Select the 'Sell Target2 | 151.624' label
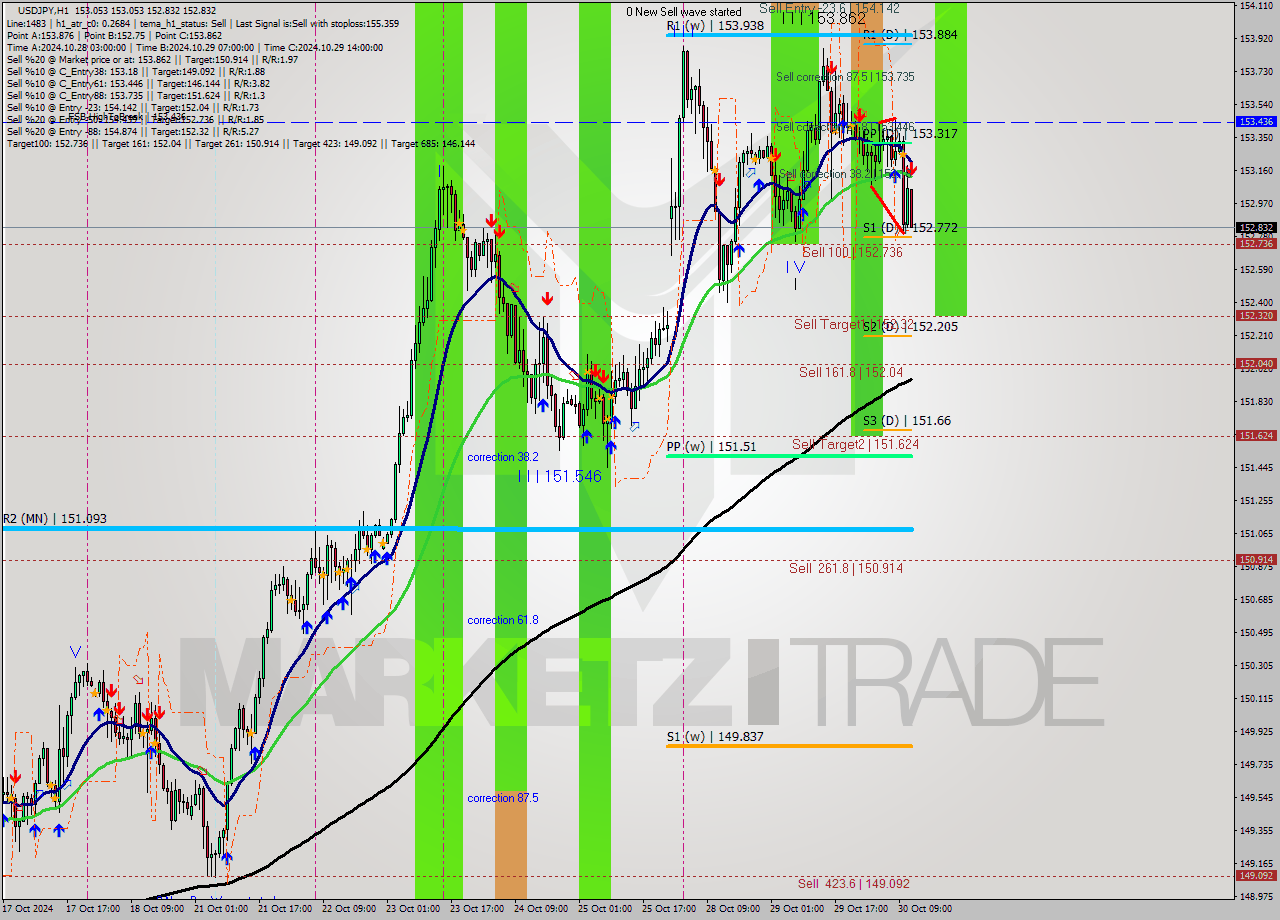The image size is (1280, 920). [855, 444]
